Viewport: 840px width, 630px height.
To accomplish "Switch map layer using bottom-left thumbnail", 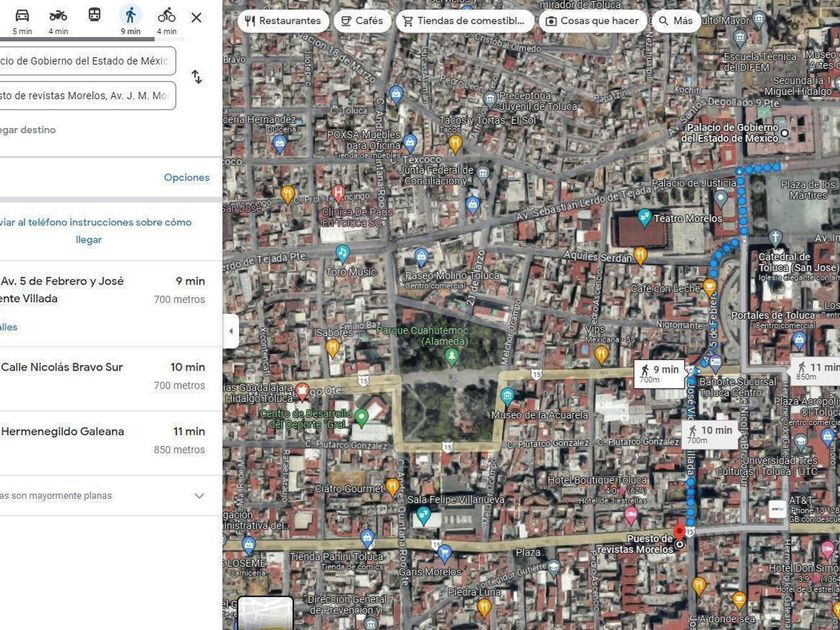I will [265, 613].
